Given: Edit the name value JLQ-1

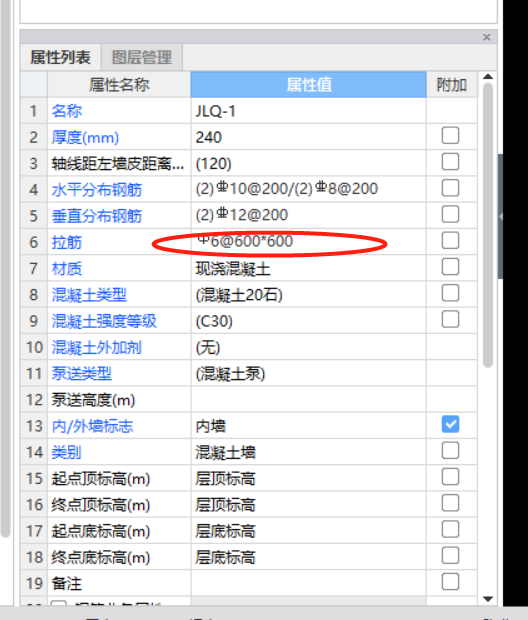Looking at the screenshot, I should (308, 111).
